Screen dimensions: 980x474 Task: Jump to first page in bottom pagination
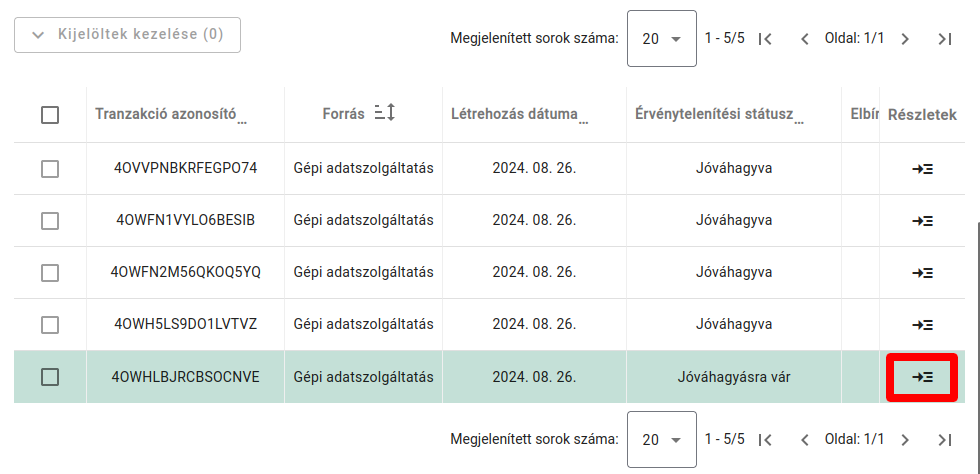click(x=766, y=439)
